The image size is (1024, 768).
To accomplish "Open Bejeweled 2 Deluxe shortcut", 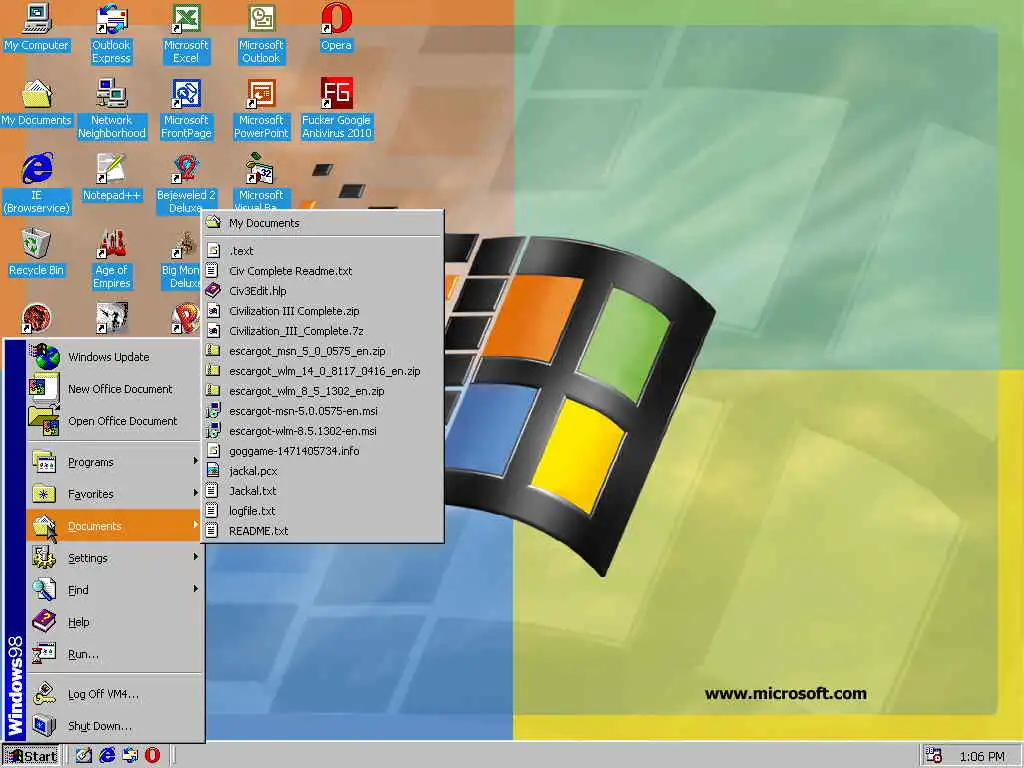I will point(186,184).
